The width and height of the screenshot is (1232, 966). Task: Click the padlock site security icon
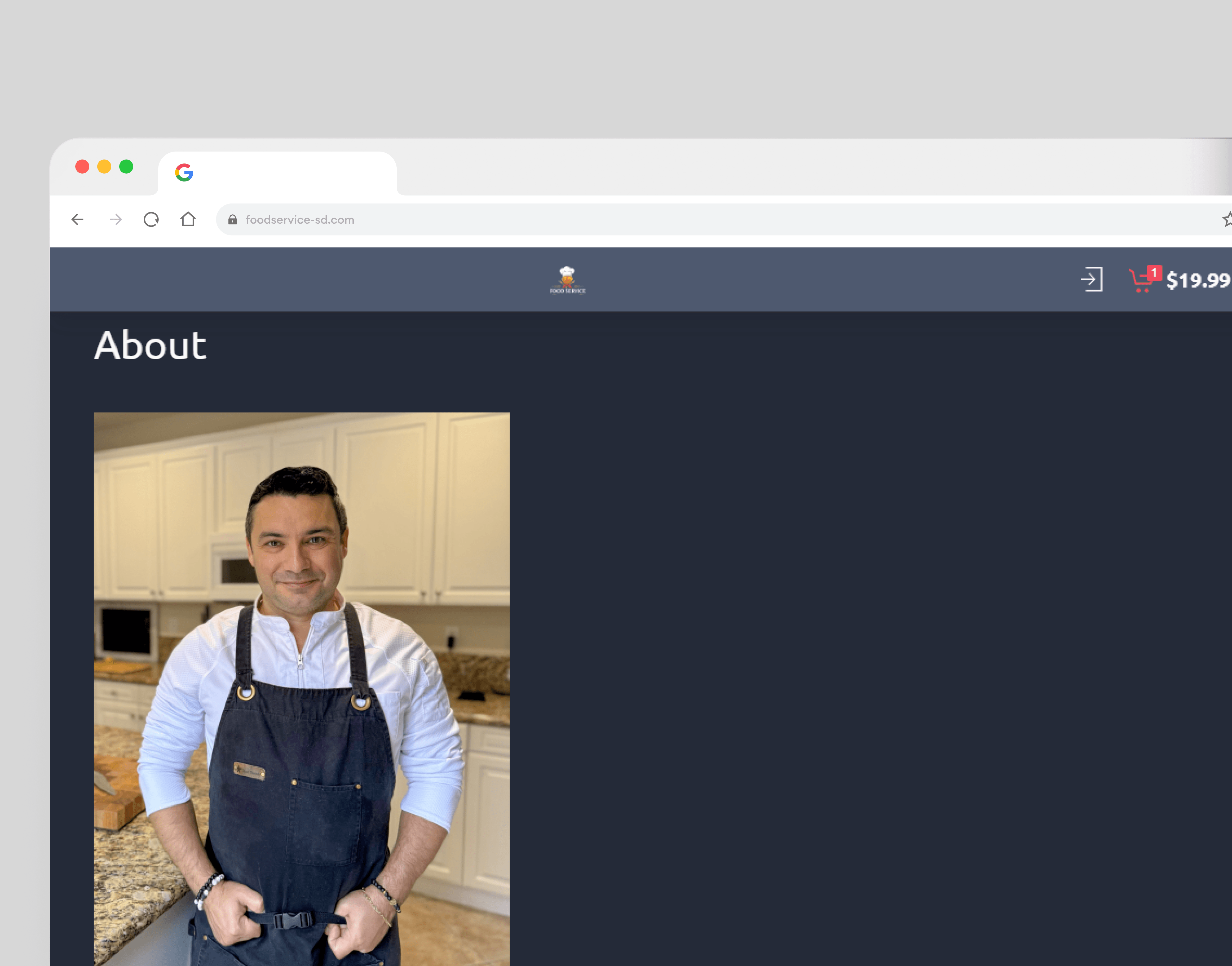coord(232,220)
